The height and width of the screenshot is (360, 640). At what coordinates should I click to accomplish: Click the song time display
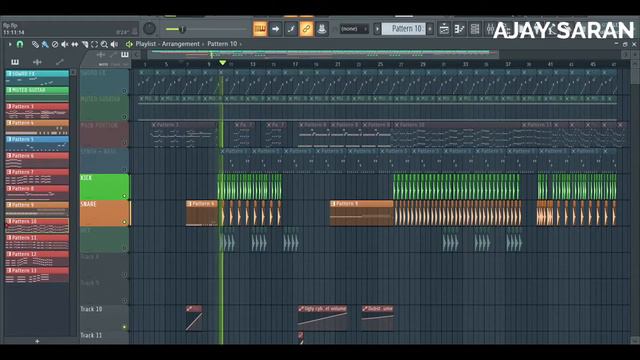point(14,32)
